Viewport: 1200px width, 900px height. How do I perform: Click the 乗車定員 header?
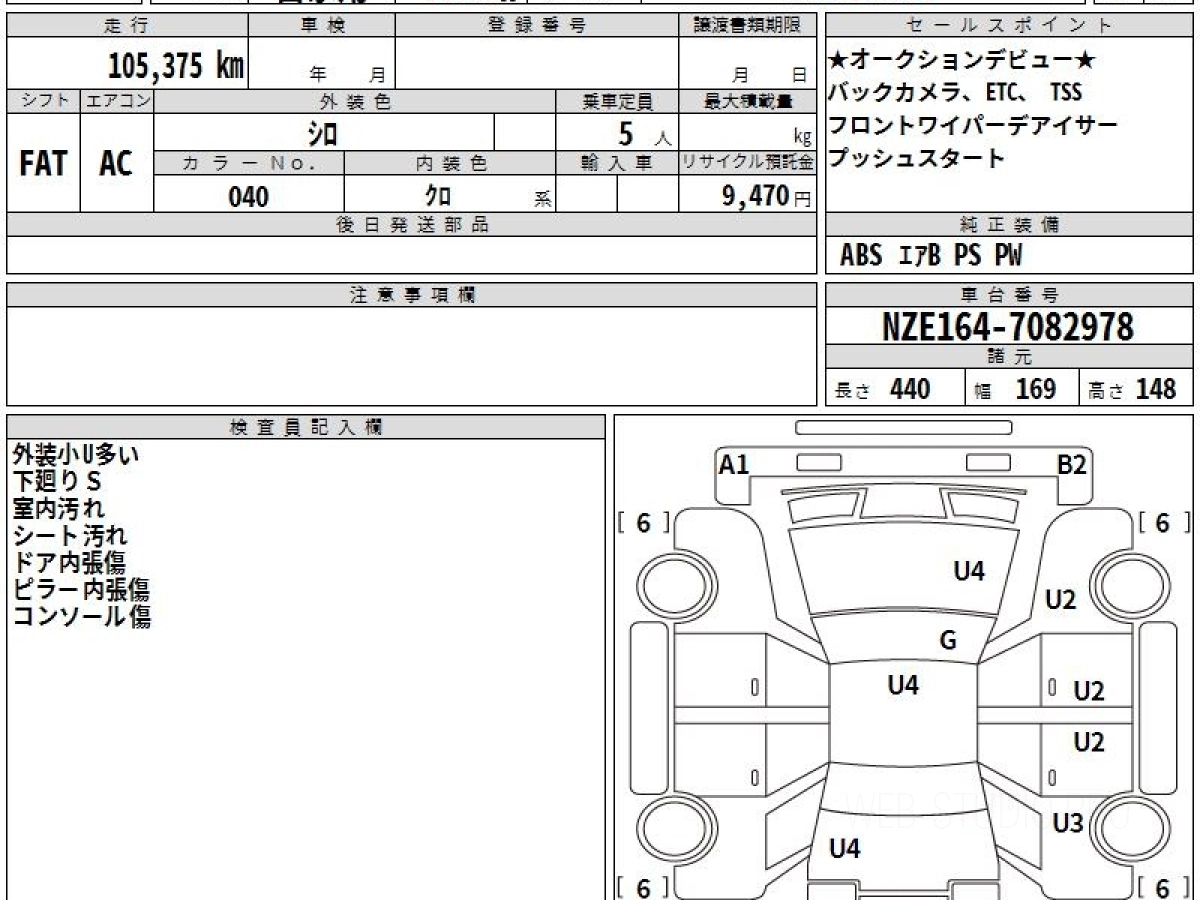click(x=617, y=101)
